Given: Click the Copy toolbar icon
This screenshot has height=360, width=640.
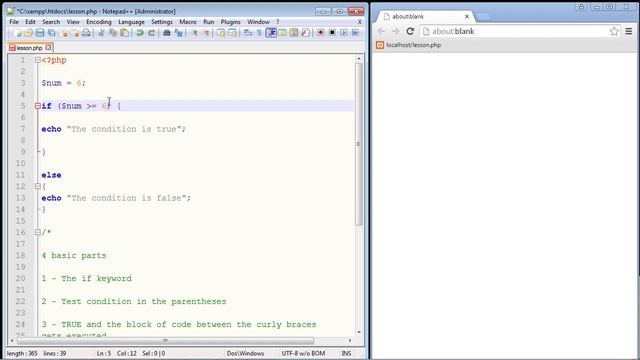Looking at the screenshot, I should pos(113,33).
